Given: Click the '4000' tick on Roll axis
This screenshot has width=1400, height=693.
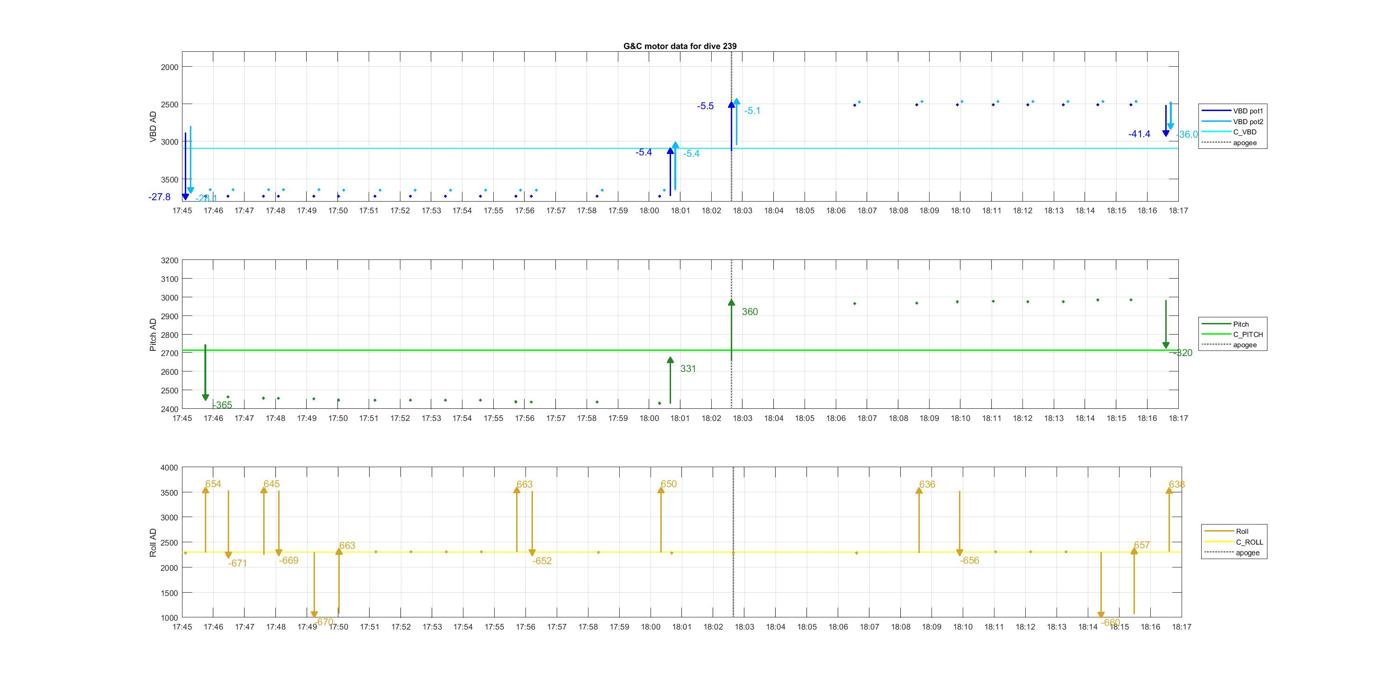Looking at the screenshot, I should 168,468.
